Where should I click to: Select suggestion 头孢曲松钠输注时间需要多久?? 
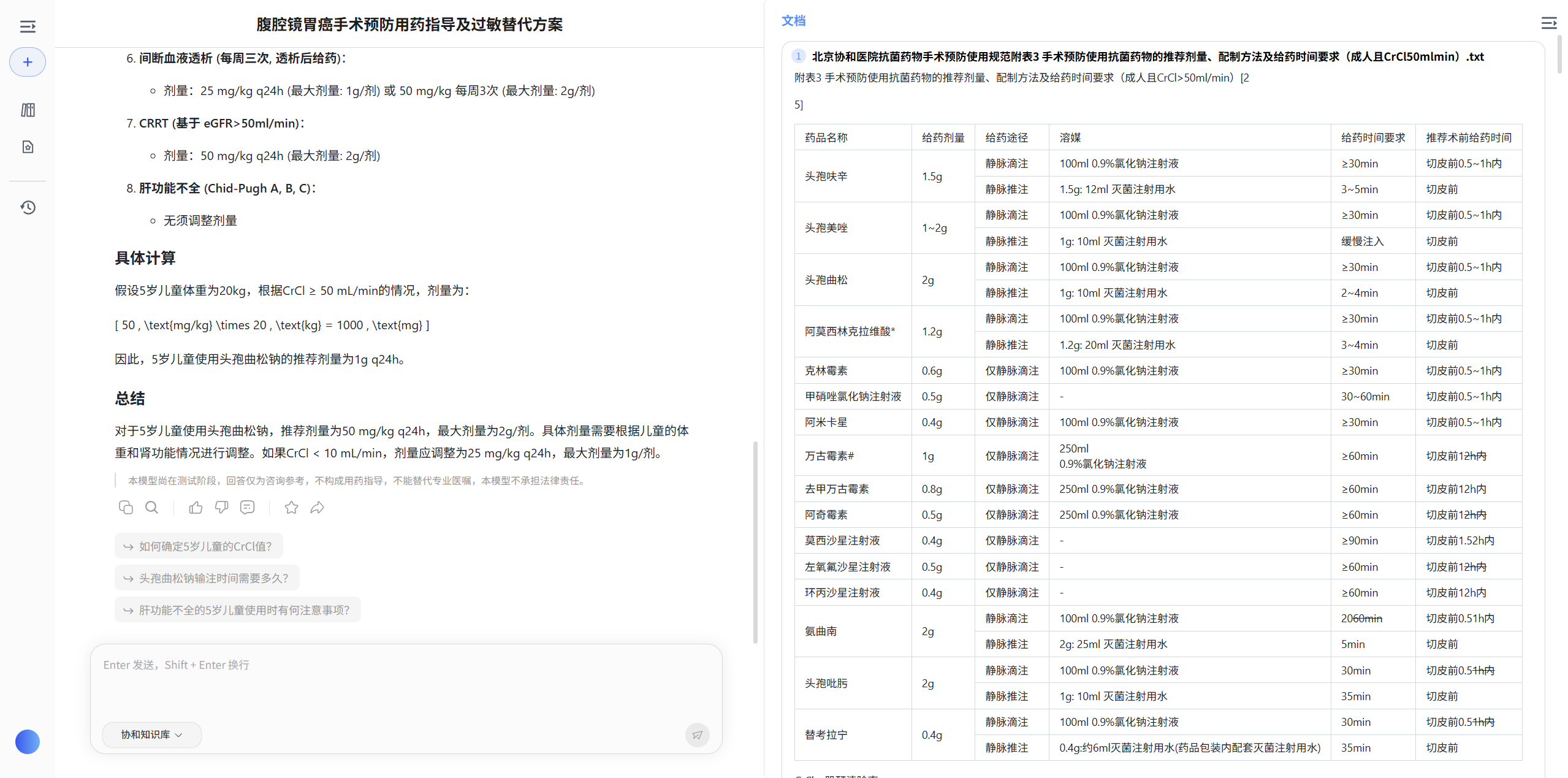pos(207,578)
